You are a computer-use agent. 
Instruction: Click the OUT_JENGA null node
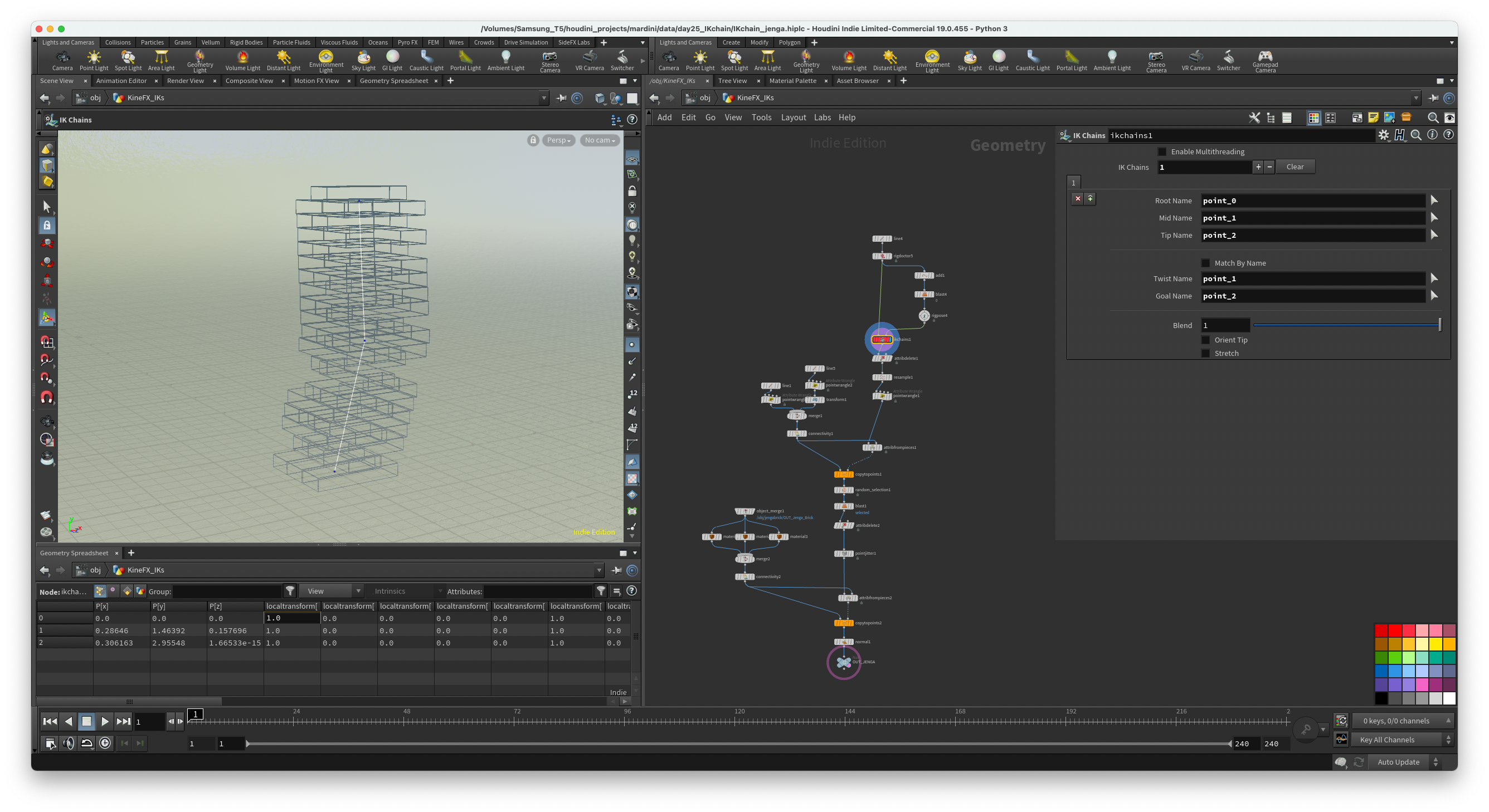point(844,662)
